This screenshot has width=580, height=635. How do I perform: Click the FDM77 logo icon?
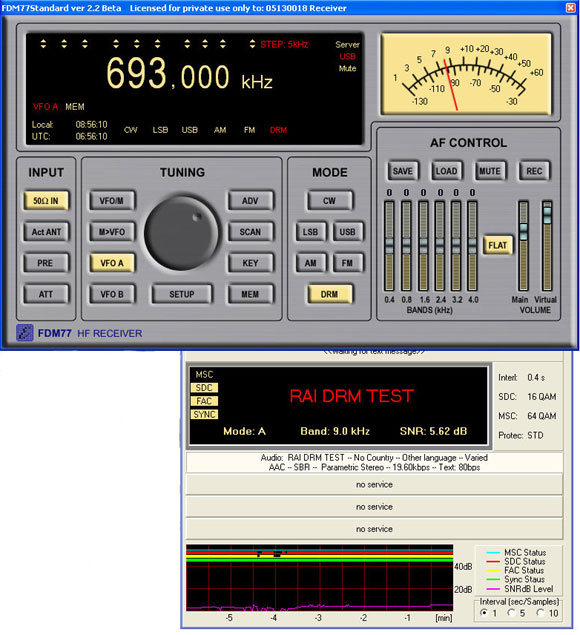tap(25, 333)
